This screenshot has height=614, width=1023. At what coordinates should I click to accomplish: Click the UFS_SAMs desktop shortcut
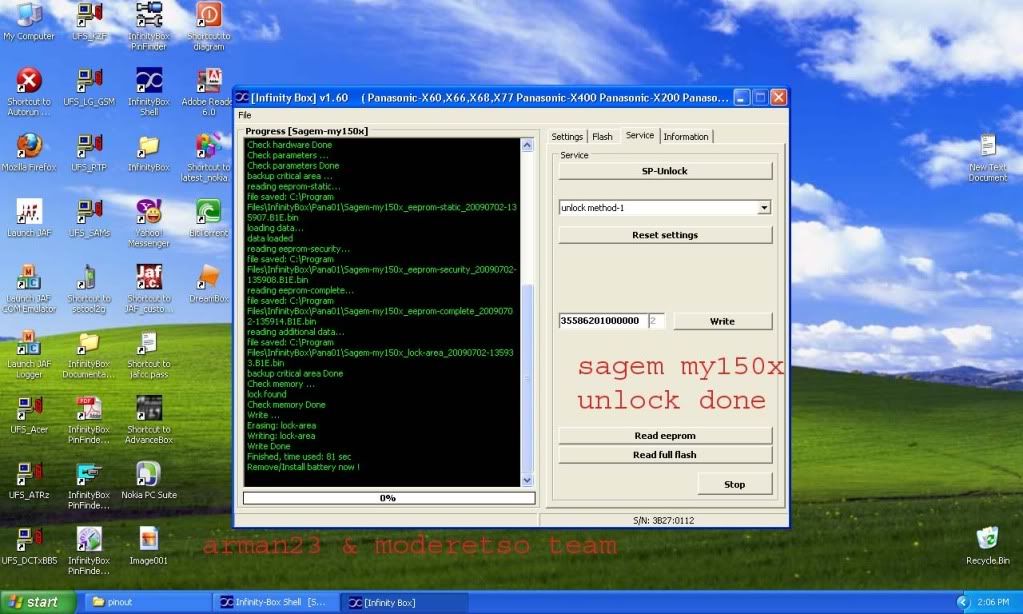(x=89, y=218)
